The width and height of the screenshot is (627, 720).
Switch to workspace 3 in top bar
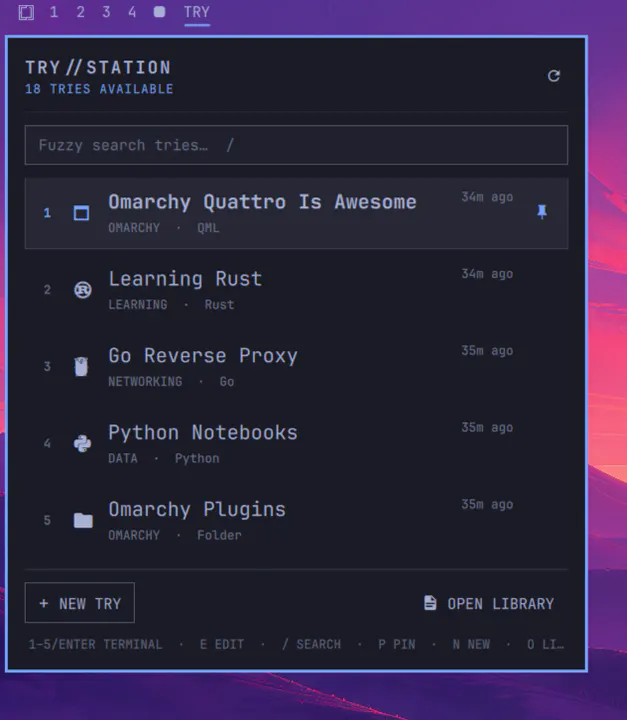point(106,12)
